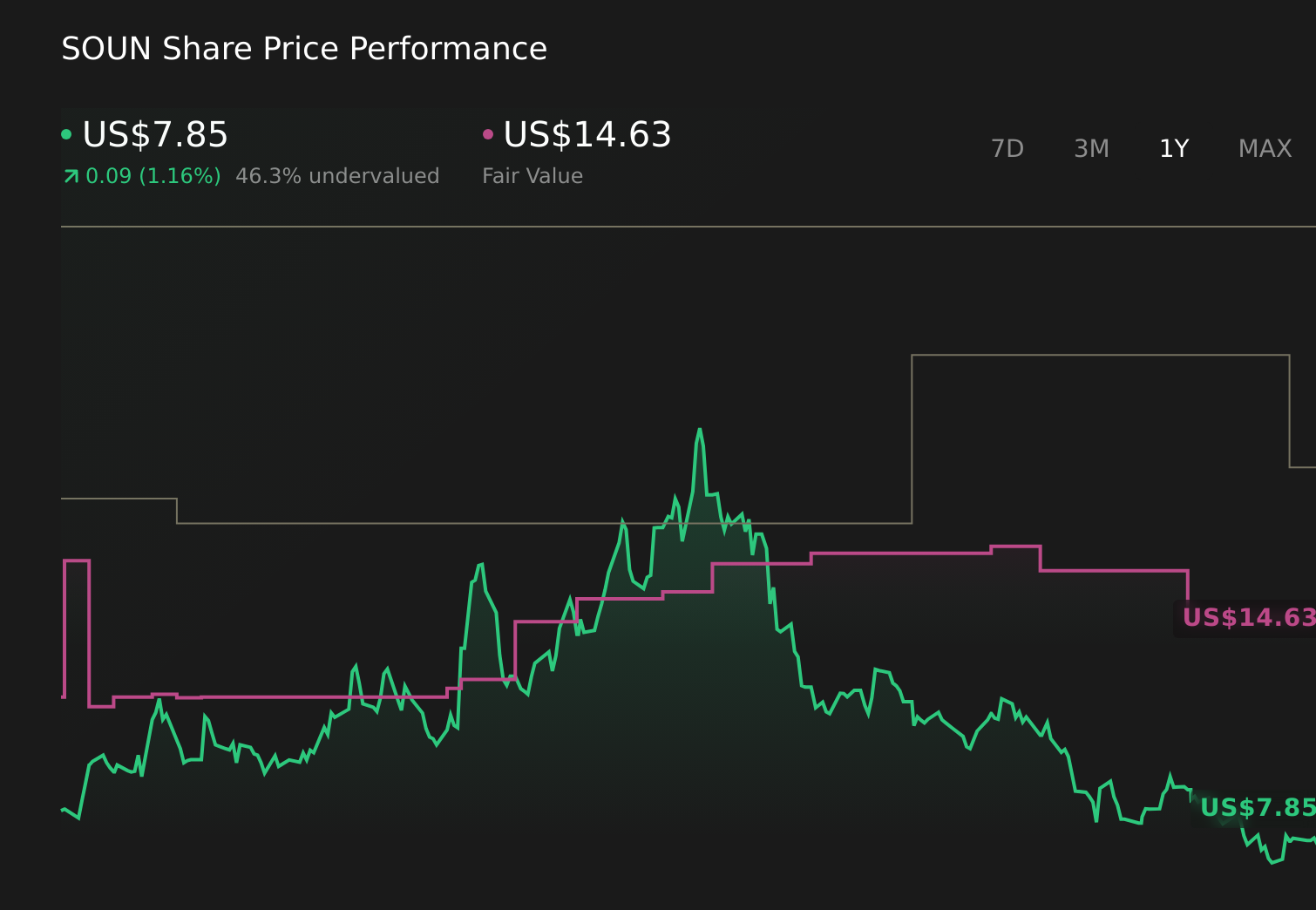Click the green upward trend arrow icon
The height and width of the screenshot is (910, 1316).
click(71, 175)
